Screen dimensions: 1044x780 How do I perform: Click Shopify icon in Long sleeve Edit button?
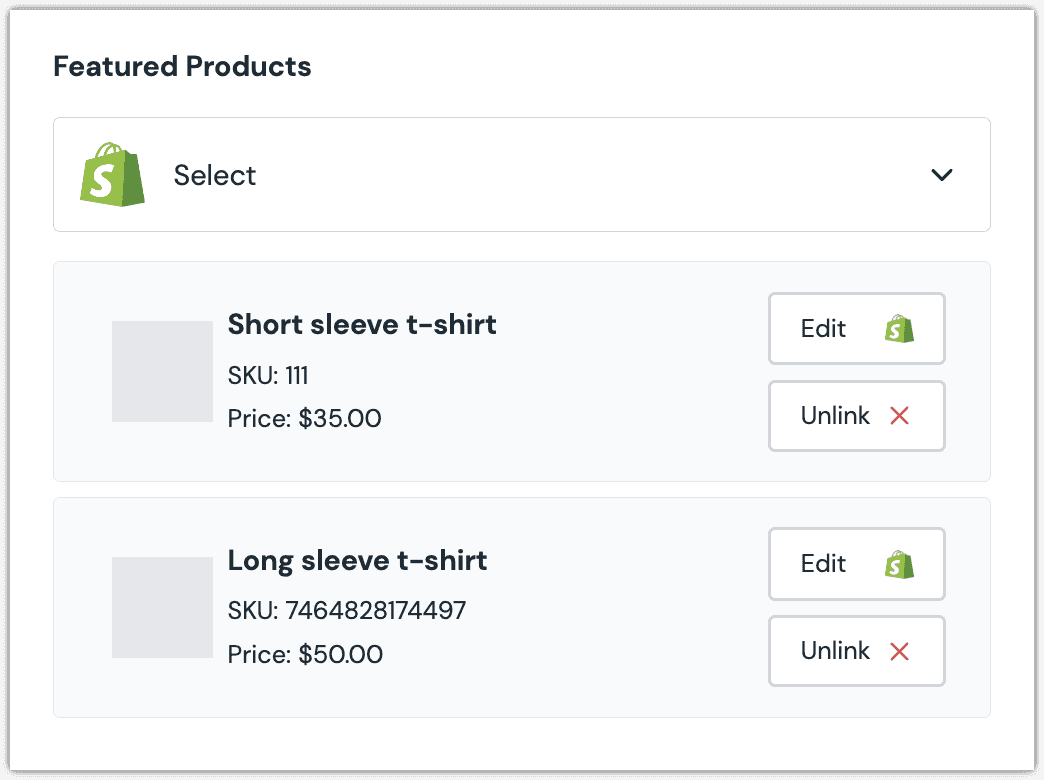[x=900, y=564]
